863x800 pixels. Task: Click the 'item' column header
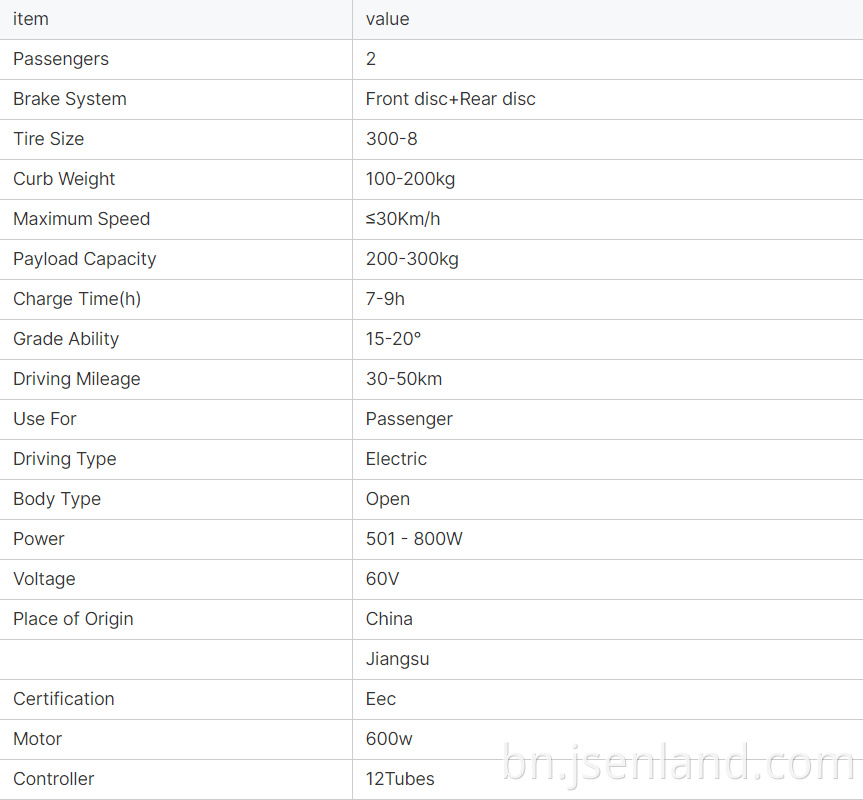pos(31,19)
